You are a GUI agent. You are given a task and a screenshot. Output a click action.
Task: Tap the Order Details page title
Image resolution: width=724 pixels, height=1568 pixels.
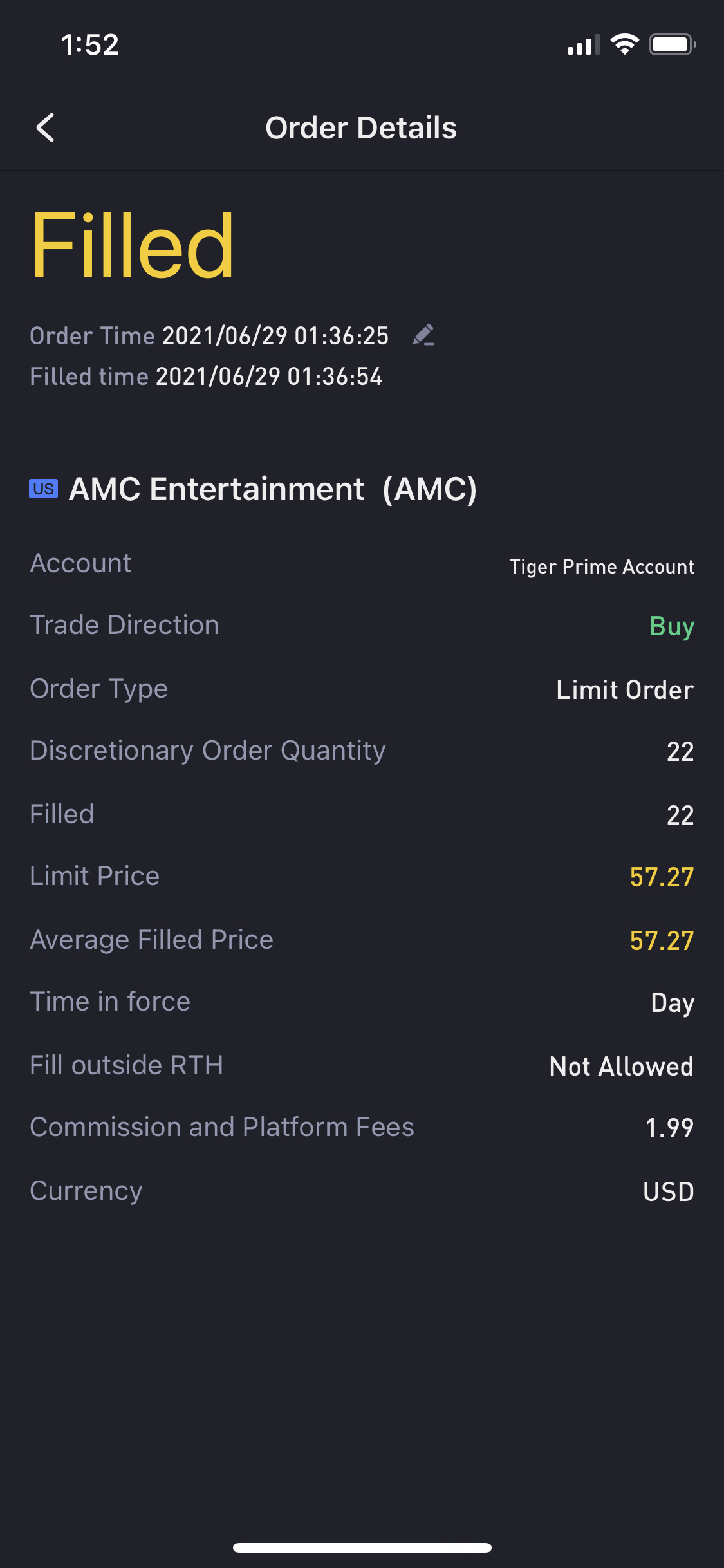361,127
